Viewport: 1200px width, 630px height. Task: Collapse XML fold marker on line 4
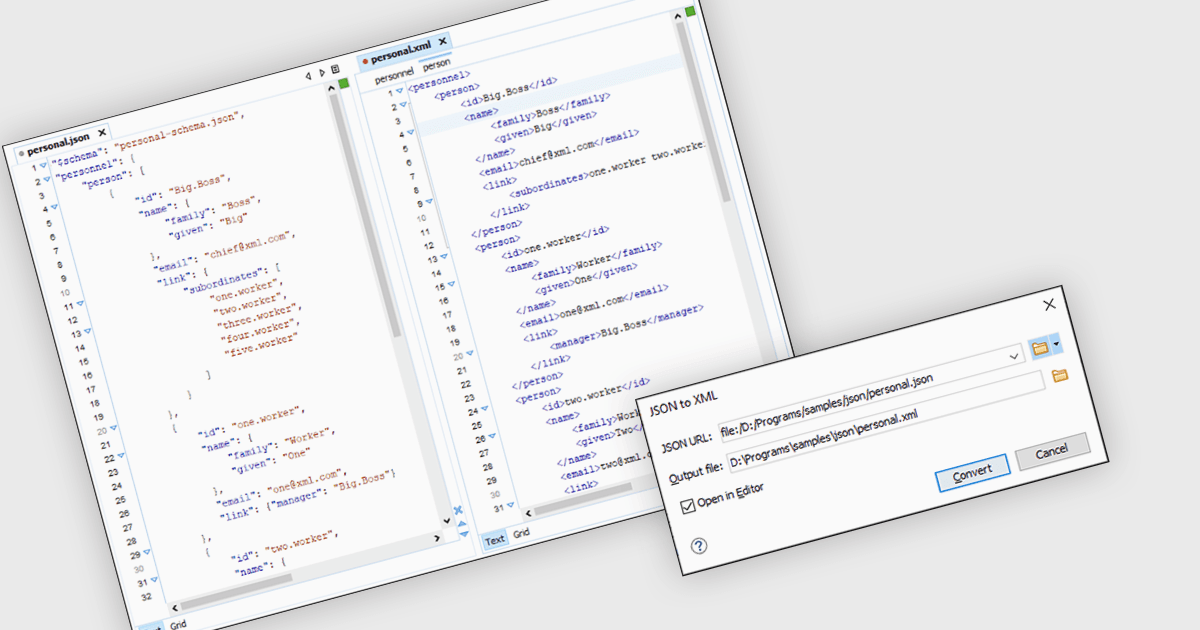coord(411,132)
